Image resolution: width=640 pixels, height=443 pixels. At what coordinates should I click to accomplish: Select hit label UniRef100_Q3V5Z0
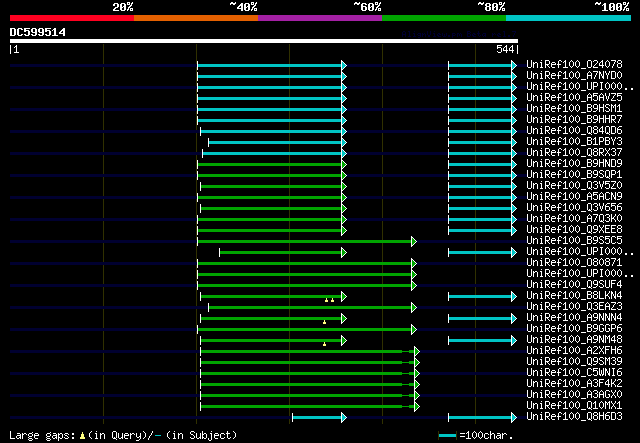[x=574, y=185]
